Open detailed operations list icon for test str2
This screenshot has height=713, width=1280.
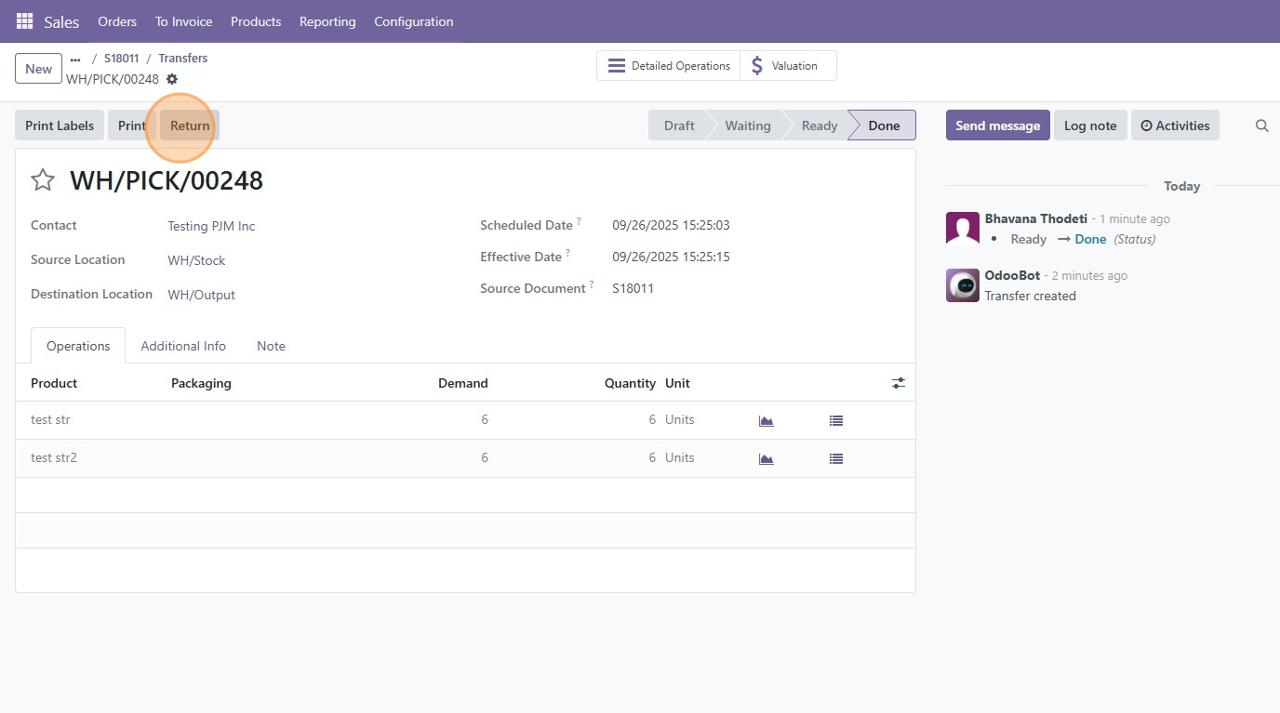point(836,459)
